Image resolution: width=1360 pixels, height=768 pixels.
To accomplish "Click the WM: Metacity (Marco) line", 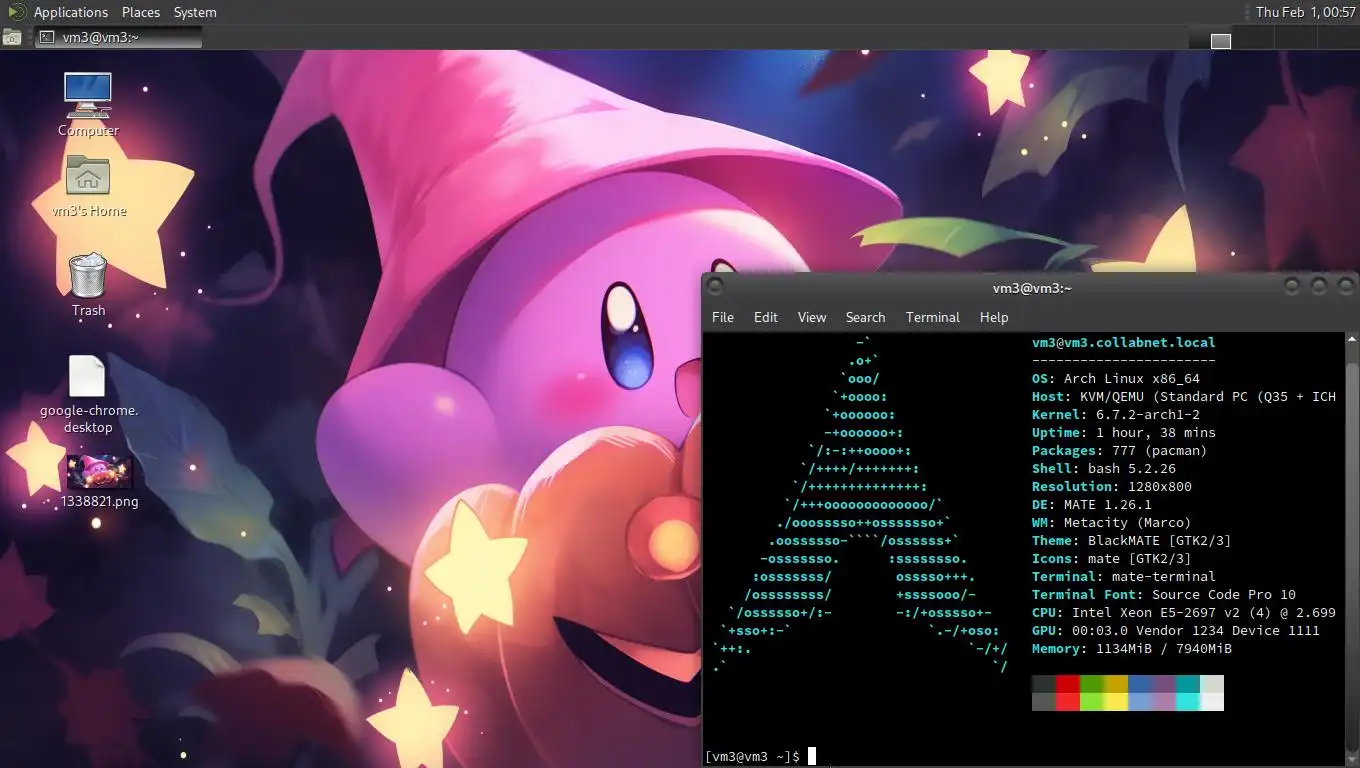I will coord(1112,523).
